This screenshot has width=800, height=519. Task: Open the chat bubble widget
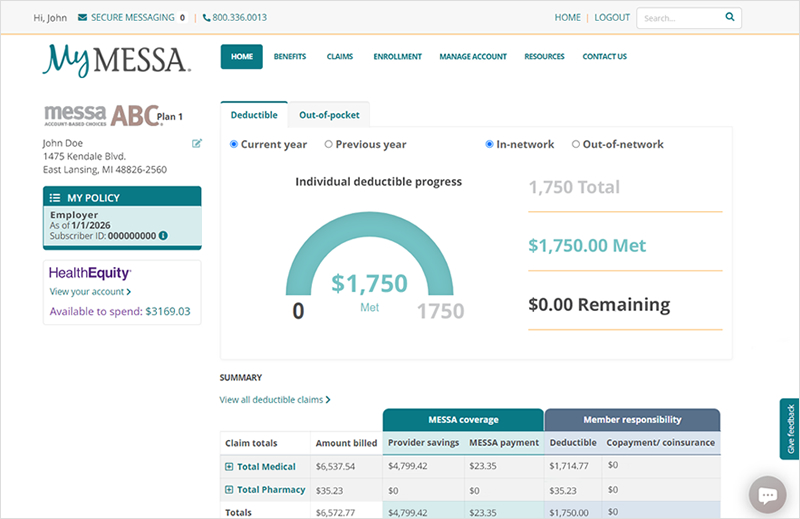(x=767, y=495)
